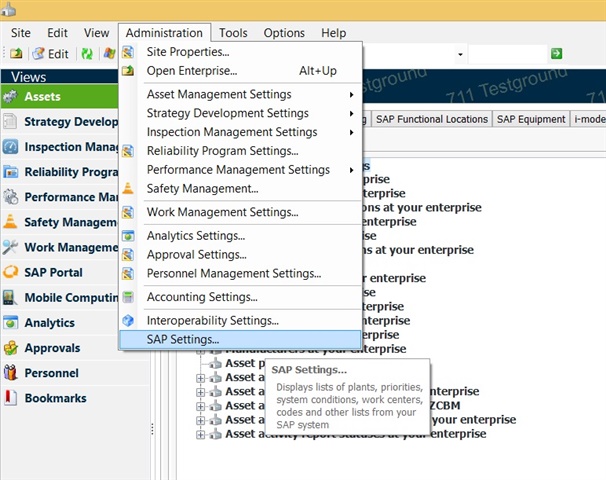Open the View menu
606x480 pixels.
click(x=97, y=33)
